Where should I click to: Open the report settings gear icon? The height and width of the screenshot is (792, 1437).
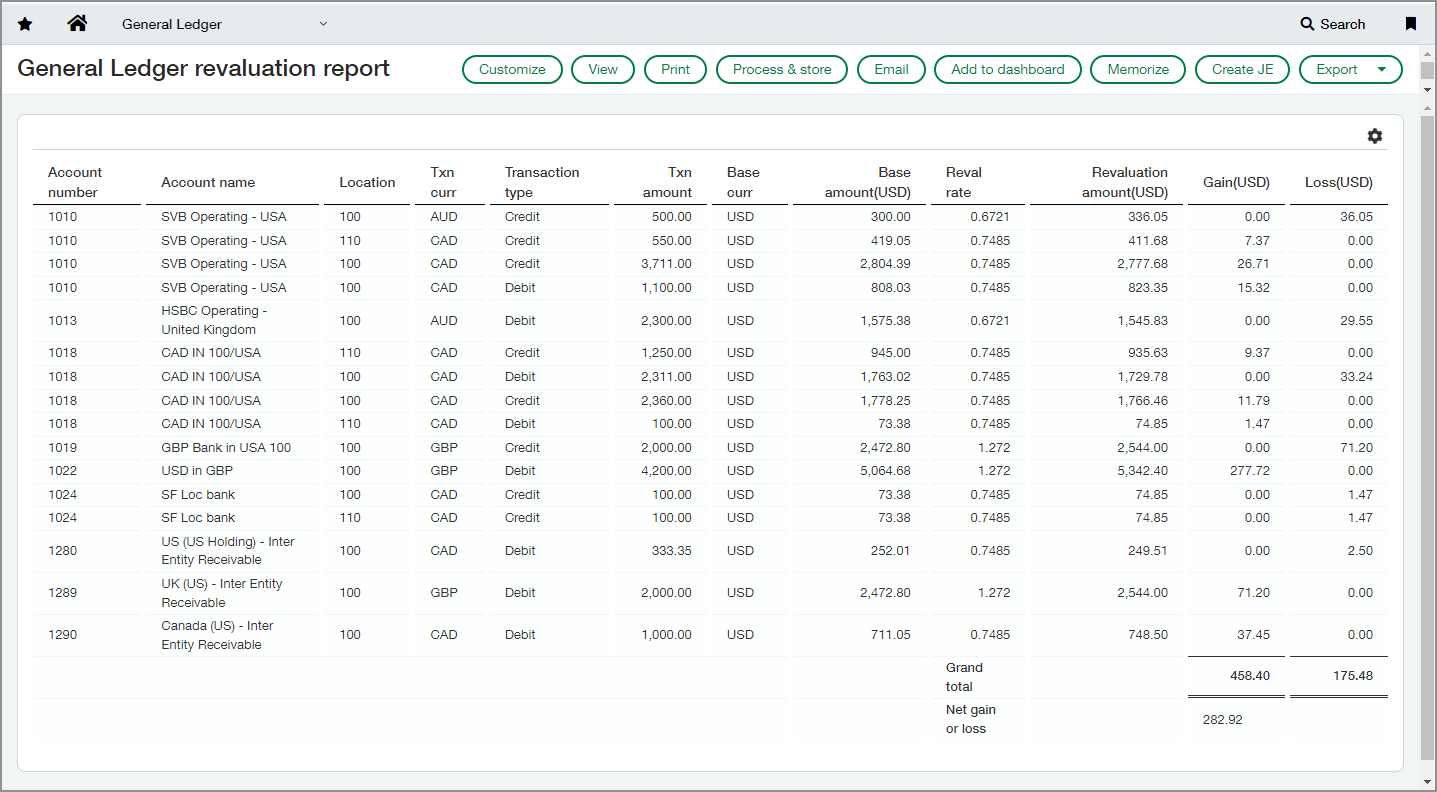1375,135
